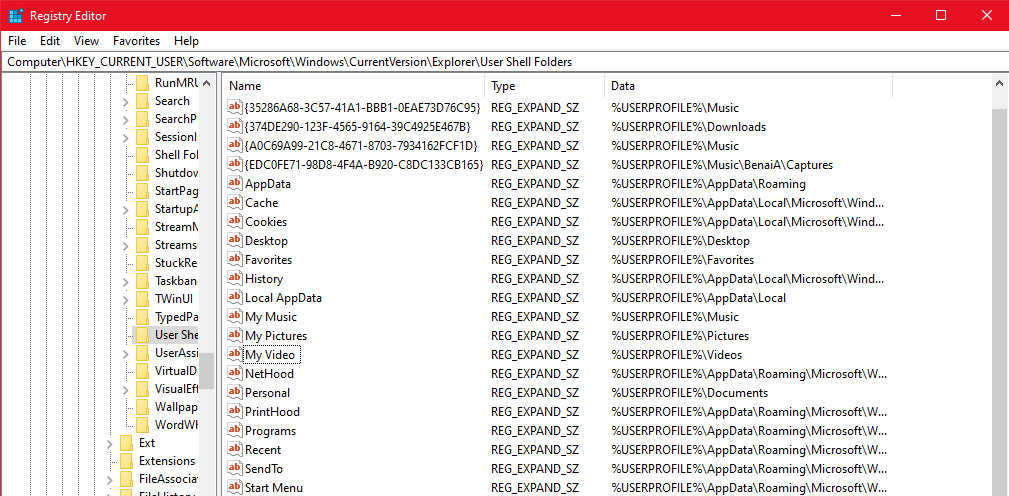Open the Favorites menu

pyautogui.click(x=136, y=41)
